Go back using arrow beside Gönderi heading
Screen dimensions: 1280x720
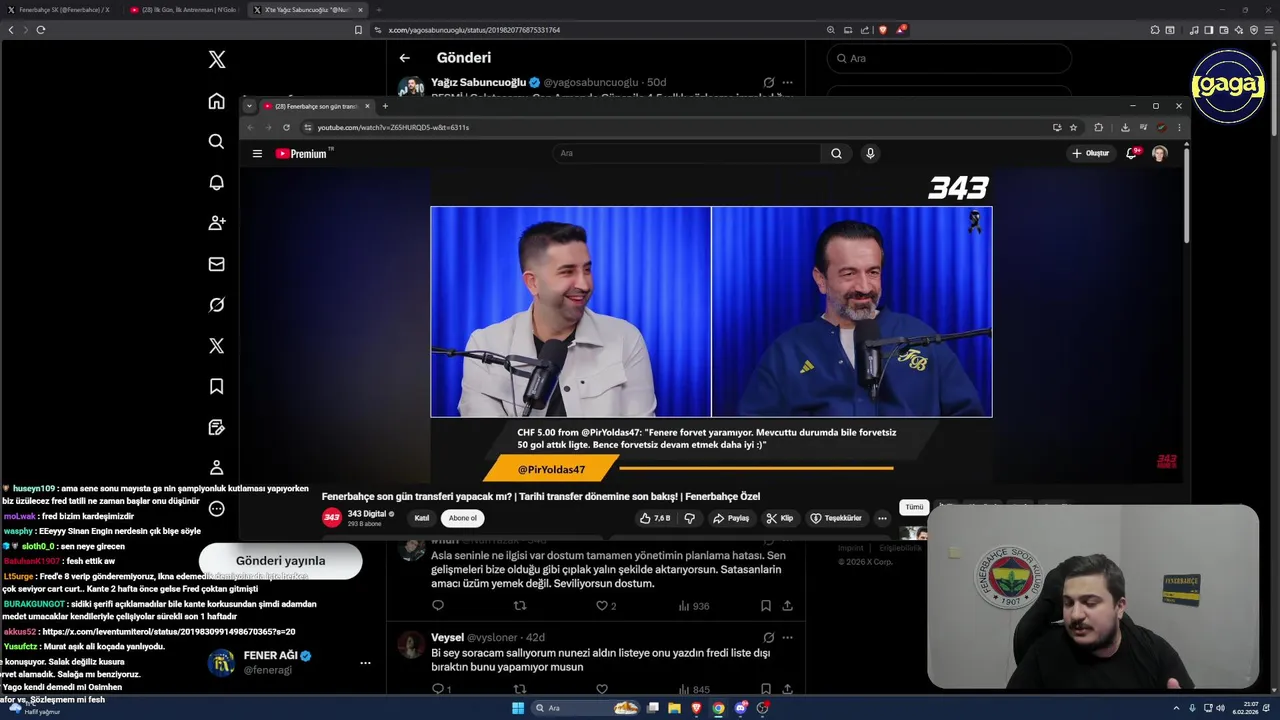[404, 58]
